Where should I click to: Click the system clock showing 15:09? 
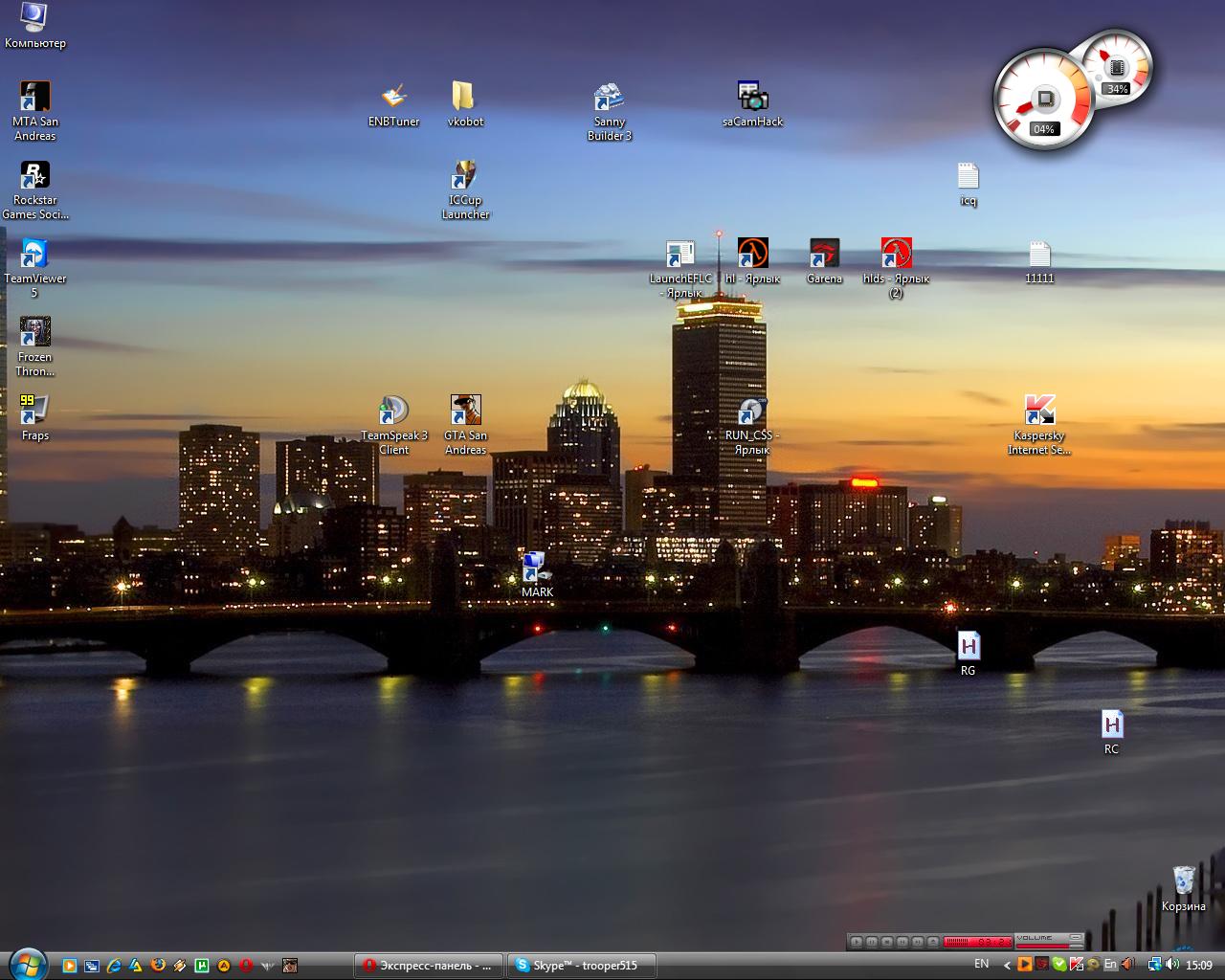tap(1198, 966)
